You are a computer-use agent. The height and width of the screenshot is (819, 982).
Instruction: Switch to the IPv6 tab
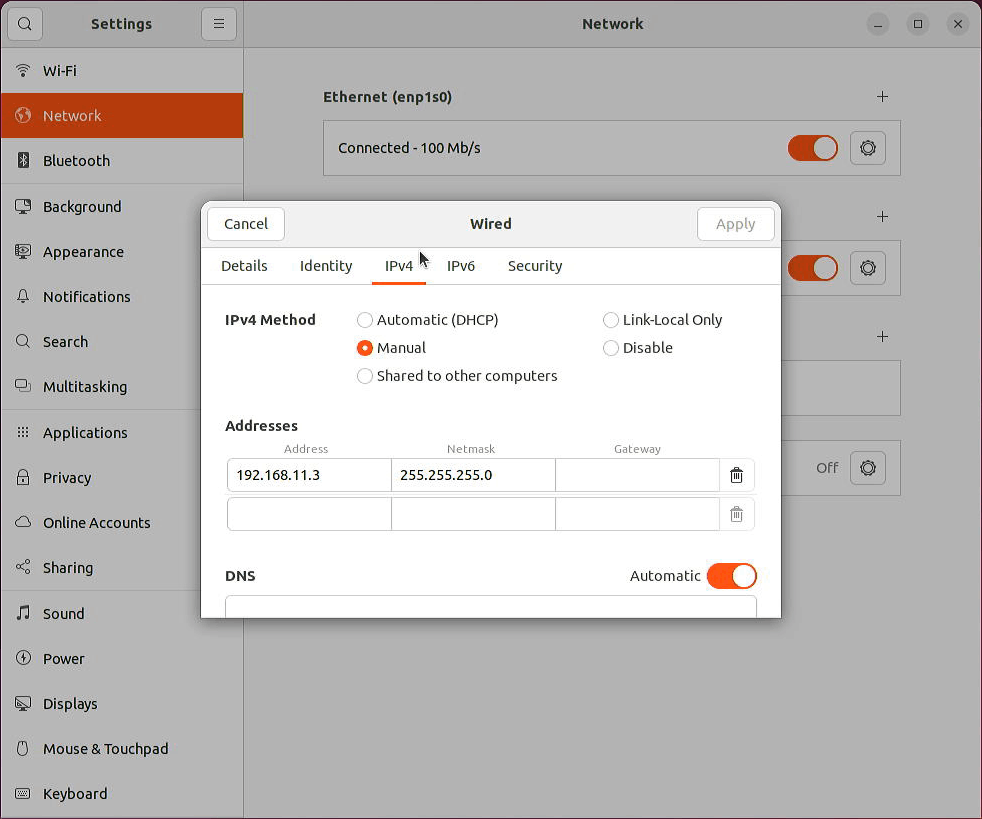coord(461,266)
